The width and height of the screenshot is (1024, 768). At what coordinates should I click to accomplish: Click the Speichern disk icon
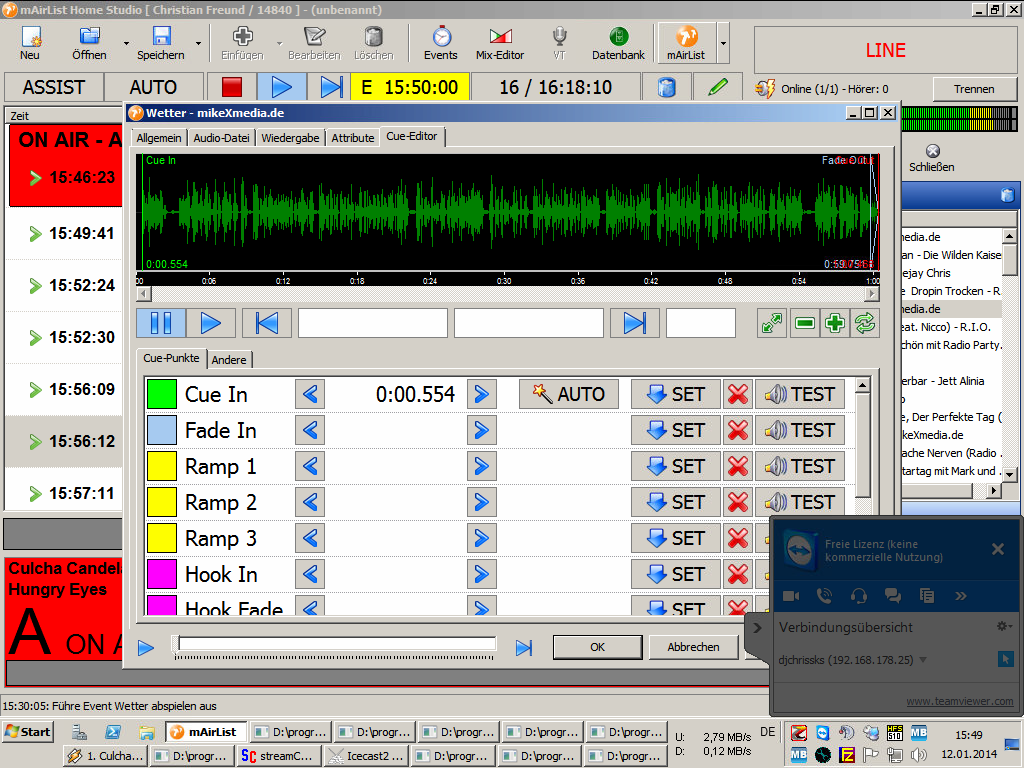(x=161, y=43)
